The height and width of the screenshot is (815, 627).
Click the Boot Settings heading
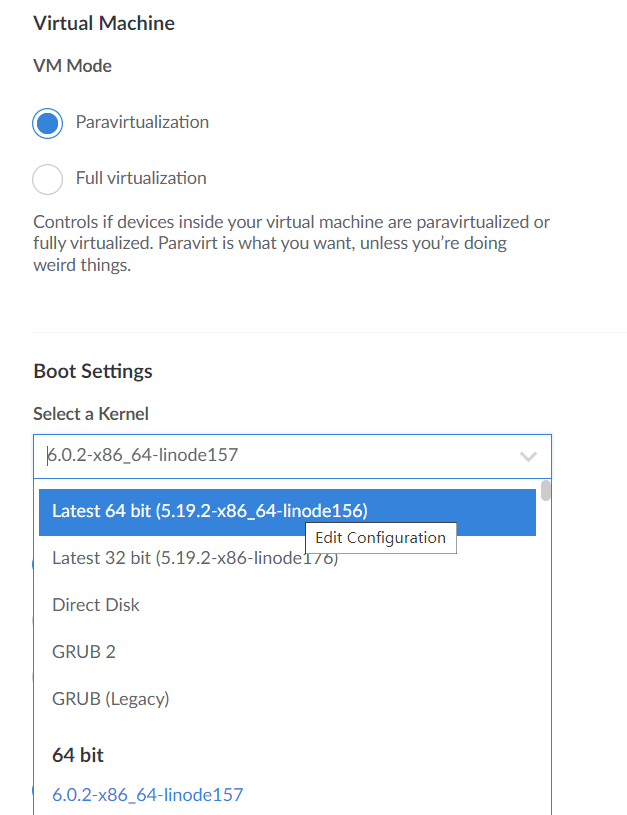tap(93, 371)
